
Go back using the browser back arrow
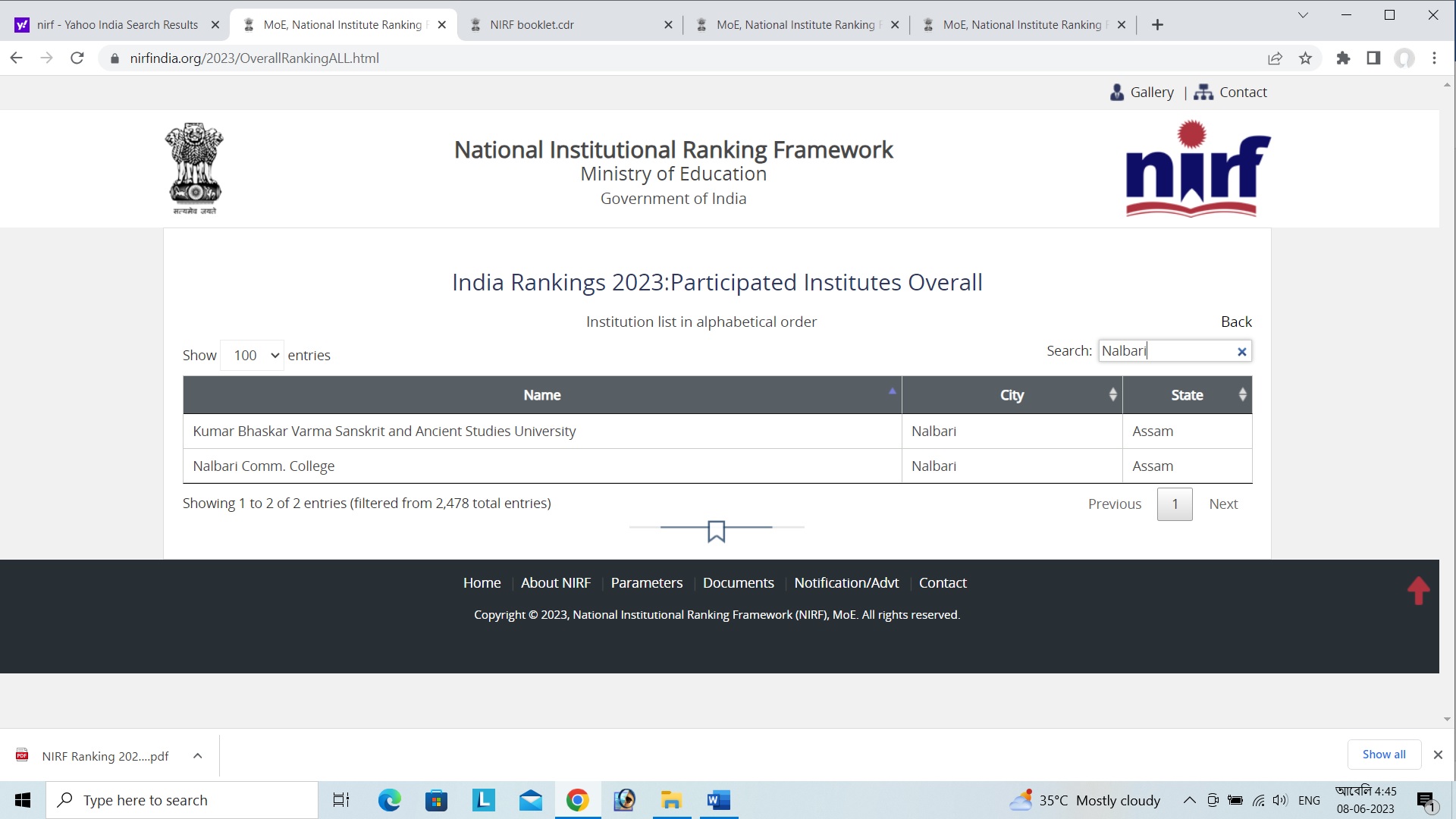coord(16,58)
